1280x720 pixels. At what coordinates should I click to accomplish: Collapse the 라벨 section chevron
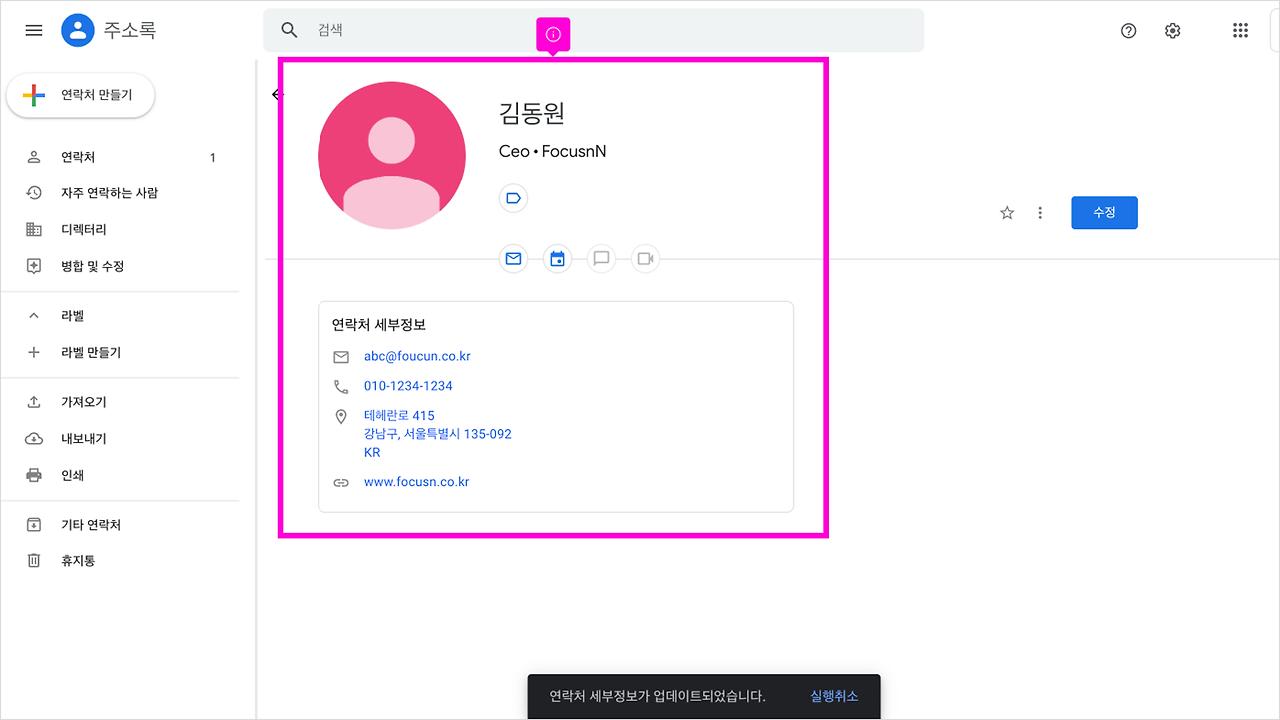[33, 314]
